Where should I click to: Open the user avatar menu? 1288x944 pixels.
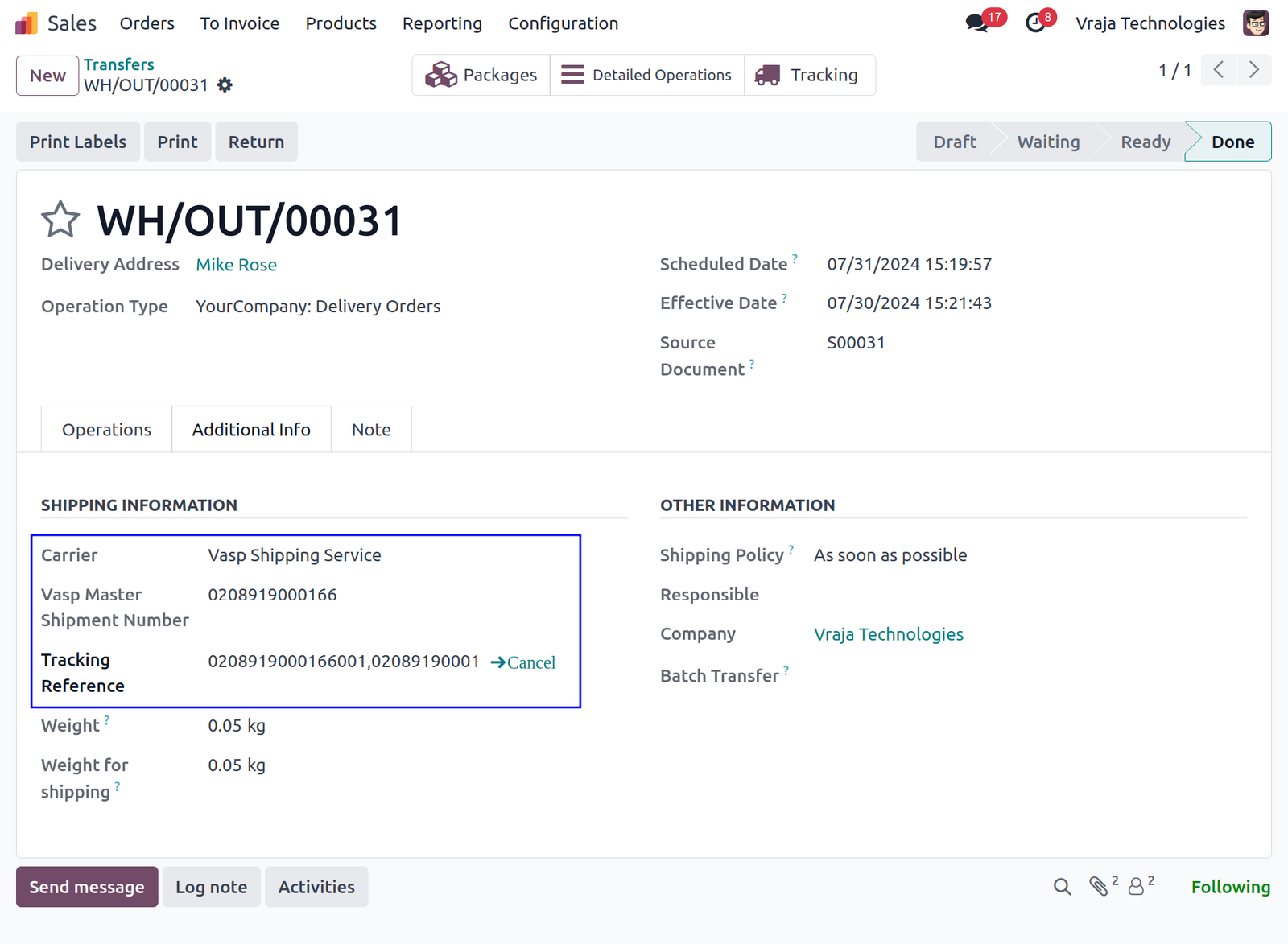[1256, 23]
